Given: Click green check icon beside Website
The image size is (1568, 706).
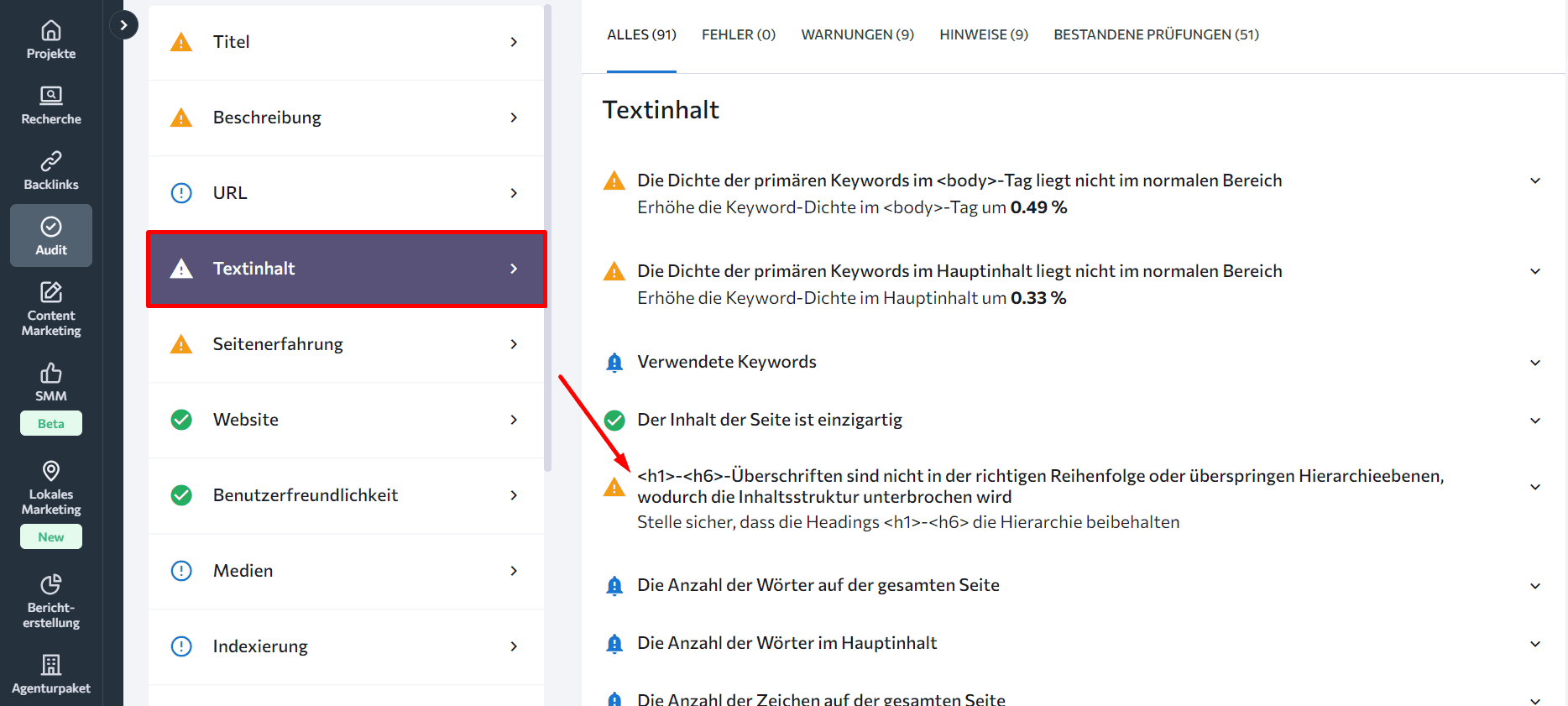Looking at the screenshot, I should click(181, 420).
